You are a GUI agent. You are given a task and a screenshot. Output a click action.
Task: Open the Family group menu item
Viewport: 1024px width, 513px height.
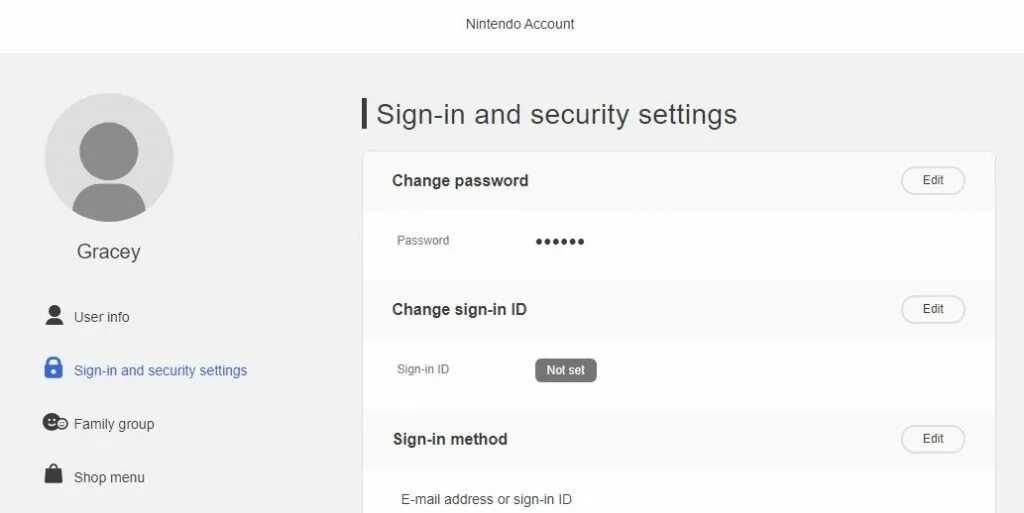[x=114, y=424]
